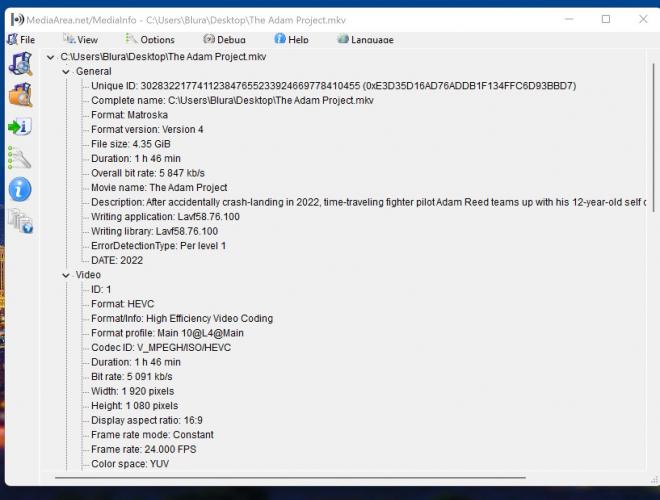Open the File menu
This screenshot has height=500, width=660.
[21, 40]
